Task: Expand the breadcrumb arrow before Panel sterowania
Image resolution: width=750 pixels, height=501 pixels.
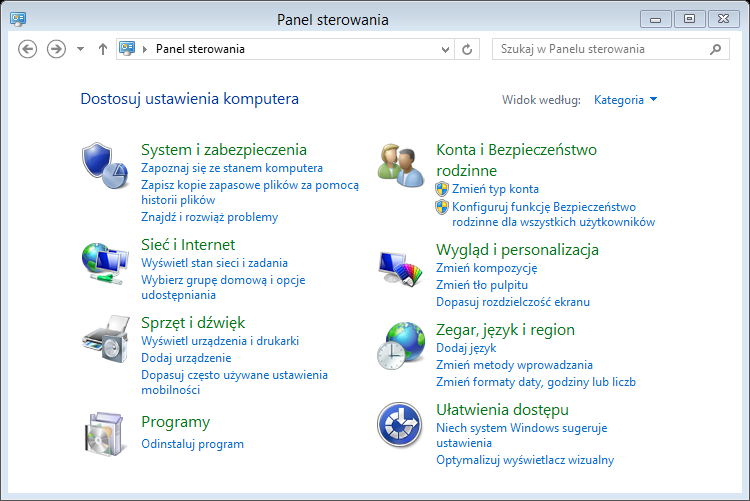Action: pyautogui.click(x=145, y=49)
